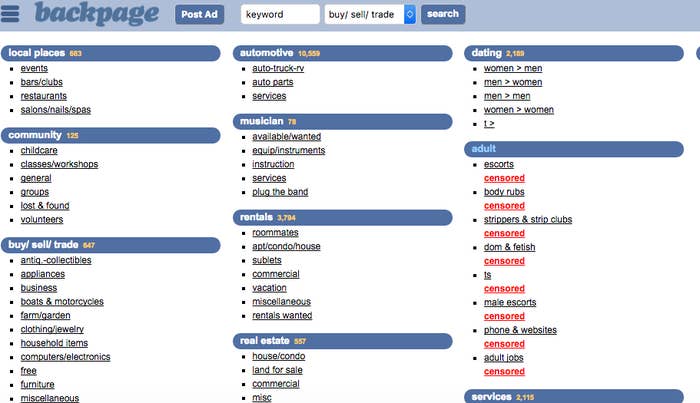Viewport: 700px width, 403px height.
Task: Open the plug the band link
Action: (280, 192)
